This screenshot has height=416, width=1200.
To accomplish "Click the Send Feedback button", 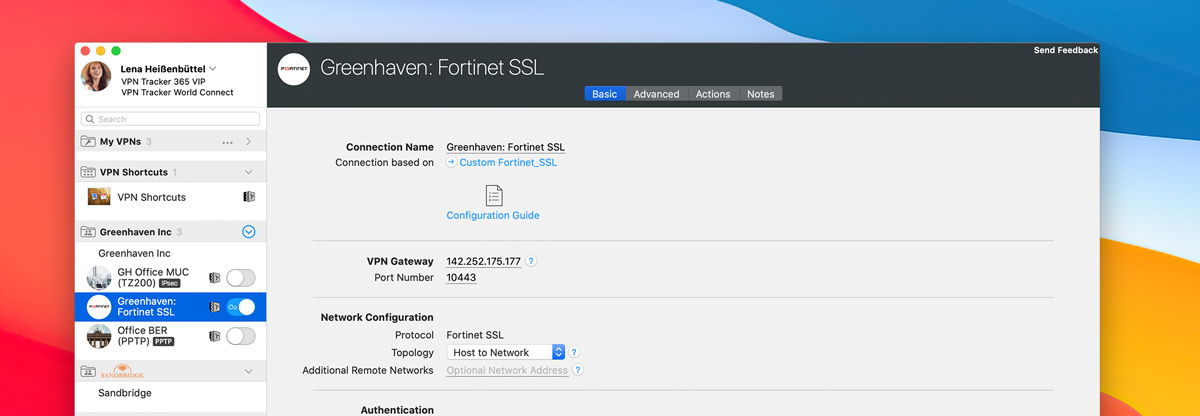I will [1065, 50].
